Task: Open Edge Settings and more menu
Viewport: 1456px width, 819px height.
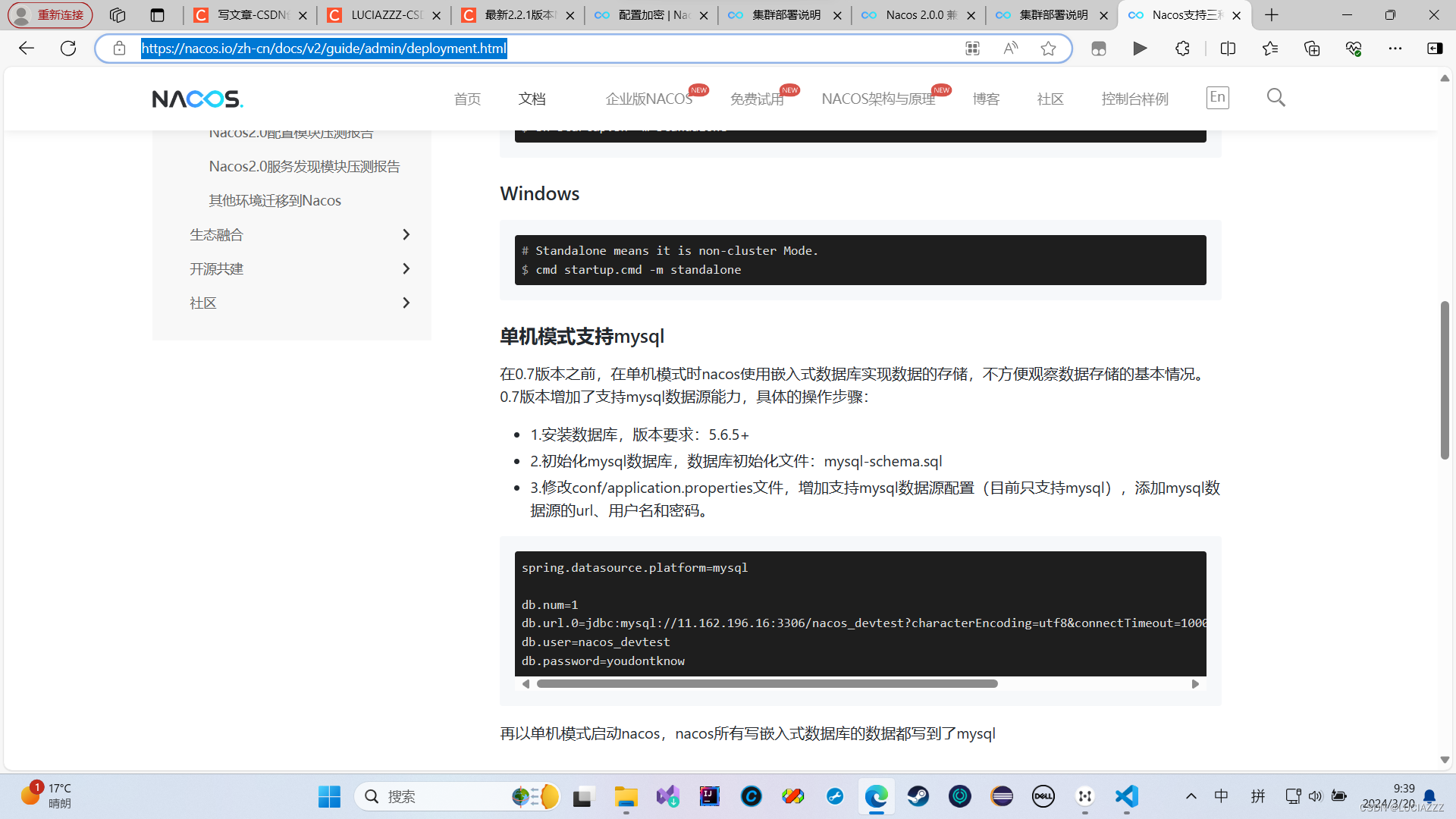Action: coord(1395,49)
